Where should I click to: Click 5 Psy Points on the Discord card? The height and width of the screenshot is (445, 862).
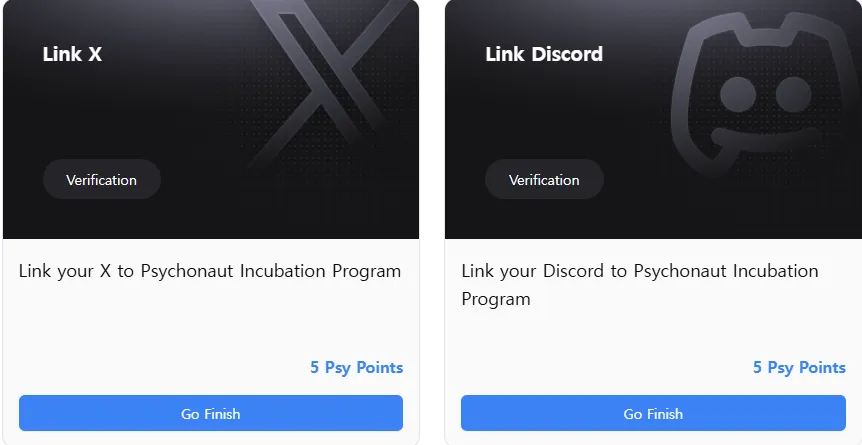(x=799, y=367)
